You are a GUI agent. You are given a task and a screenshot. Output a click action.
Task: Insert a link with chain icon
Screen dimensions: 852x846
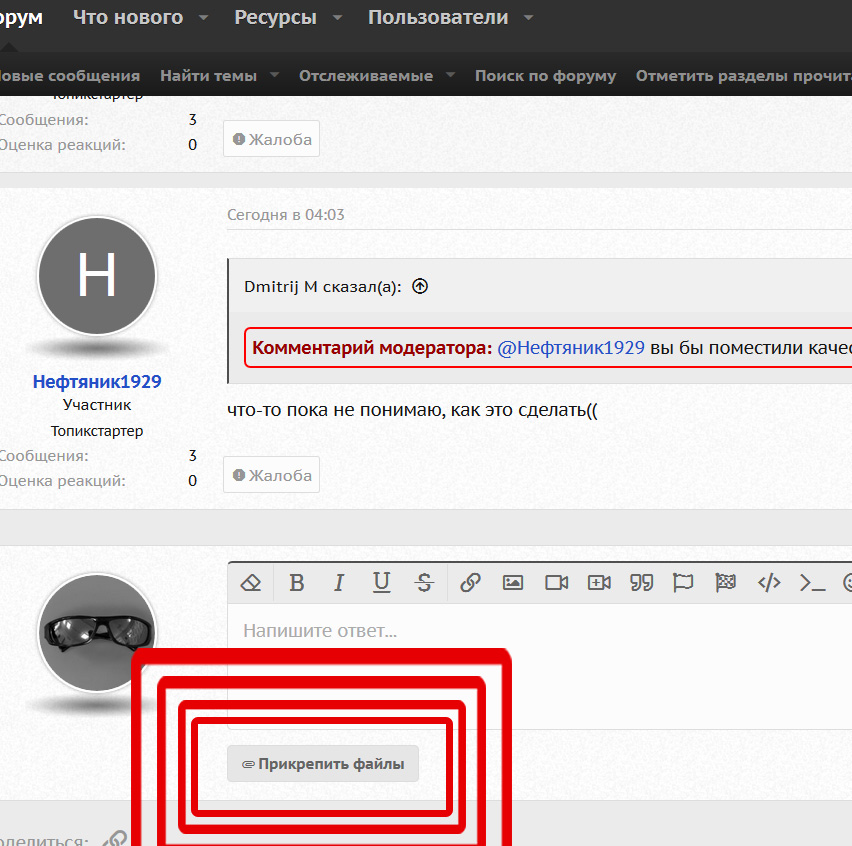tap(470, 583)
